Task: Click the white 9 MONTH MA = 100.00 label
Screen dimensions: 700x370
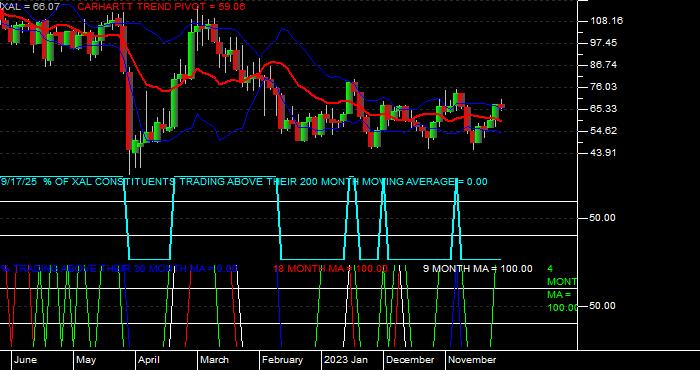Action: pos(477,269)
